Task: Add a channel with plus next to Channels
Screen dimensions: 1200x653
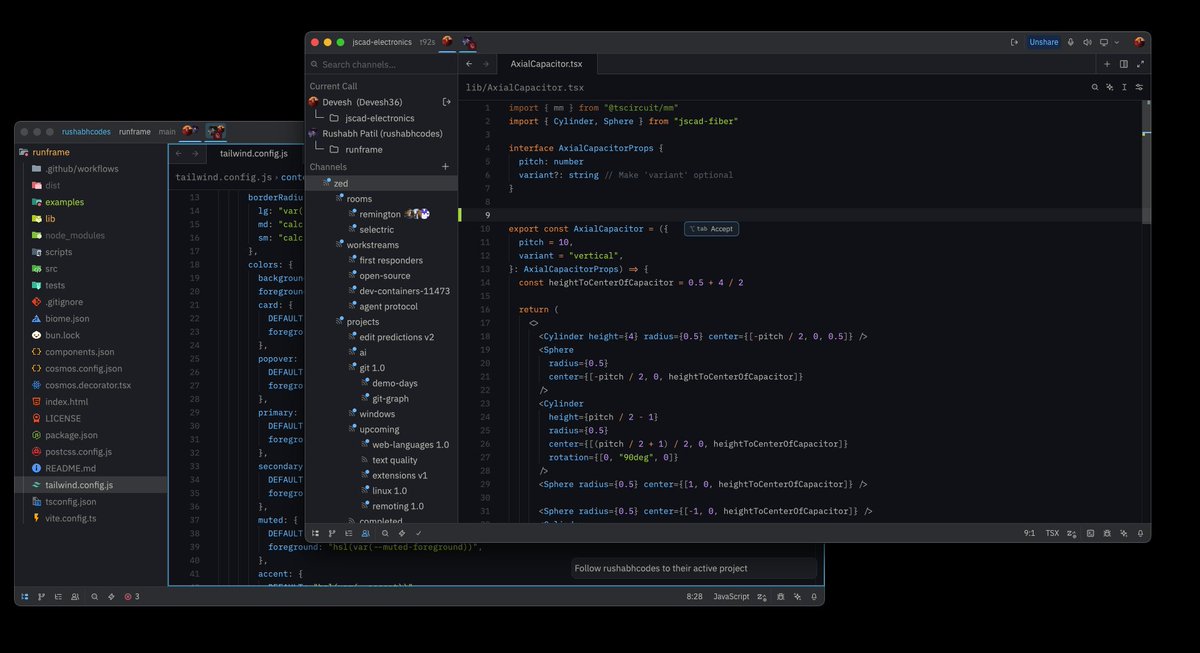Action: (445, 166)
